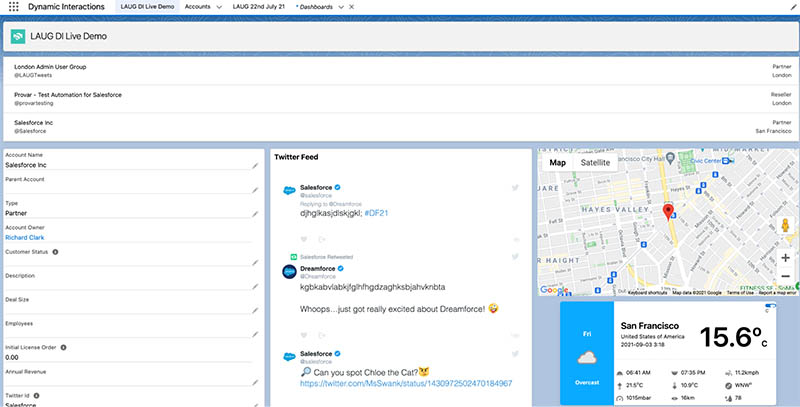800x407 pixels.
Task: Open the Accounts tab
Action: click(197, 7)
